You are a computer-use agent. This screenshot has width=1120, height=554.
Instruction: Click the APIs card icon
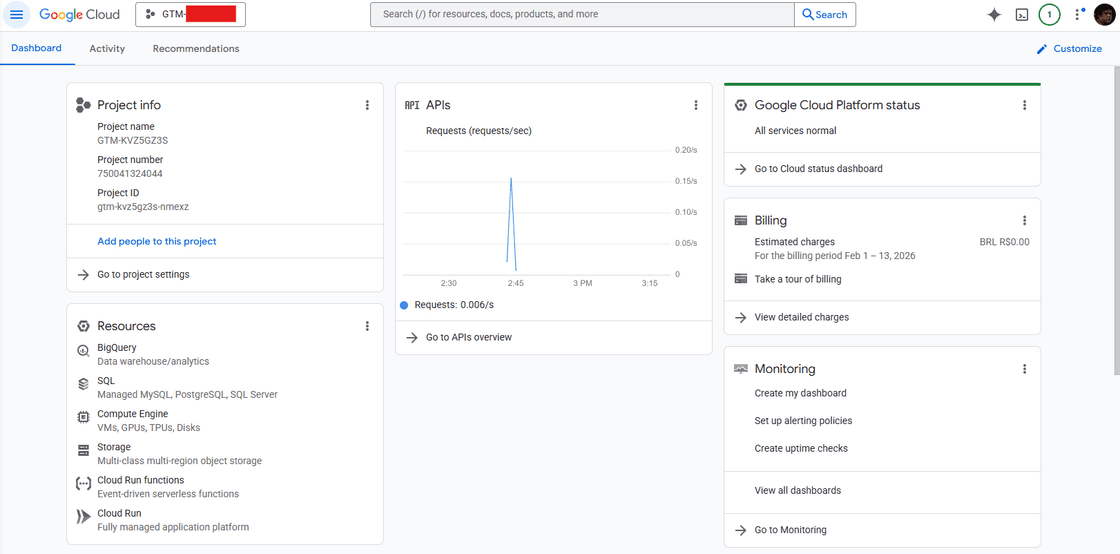[x=412, y=105]
